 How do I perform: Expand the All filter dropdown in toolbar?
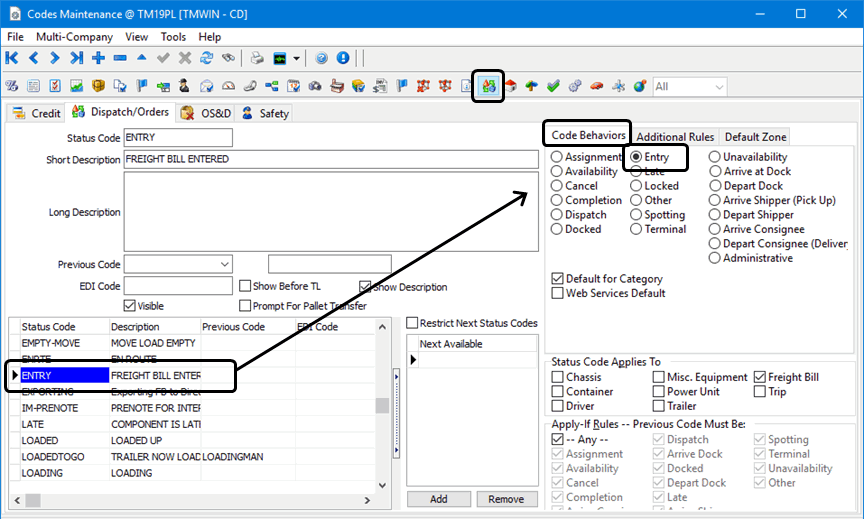(x=719, y=87)
